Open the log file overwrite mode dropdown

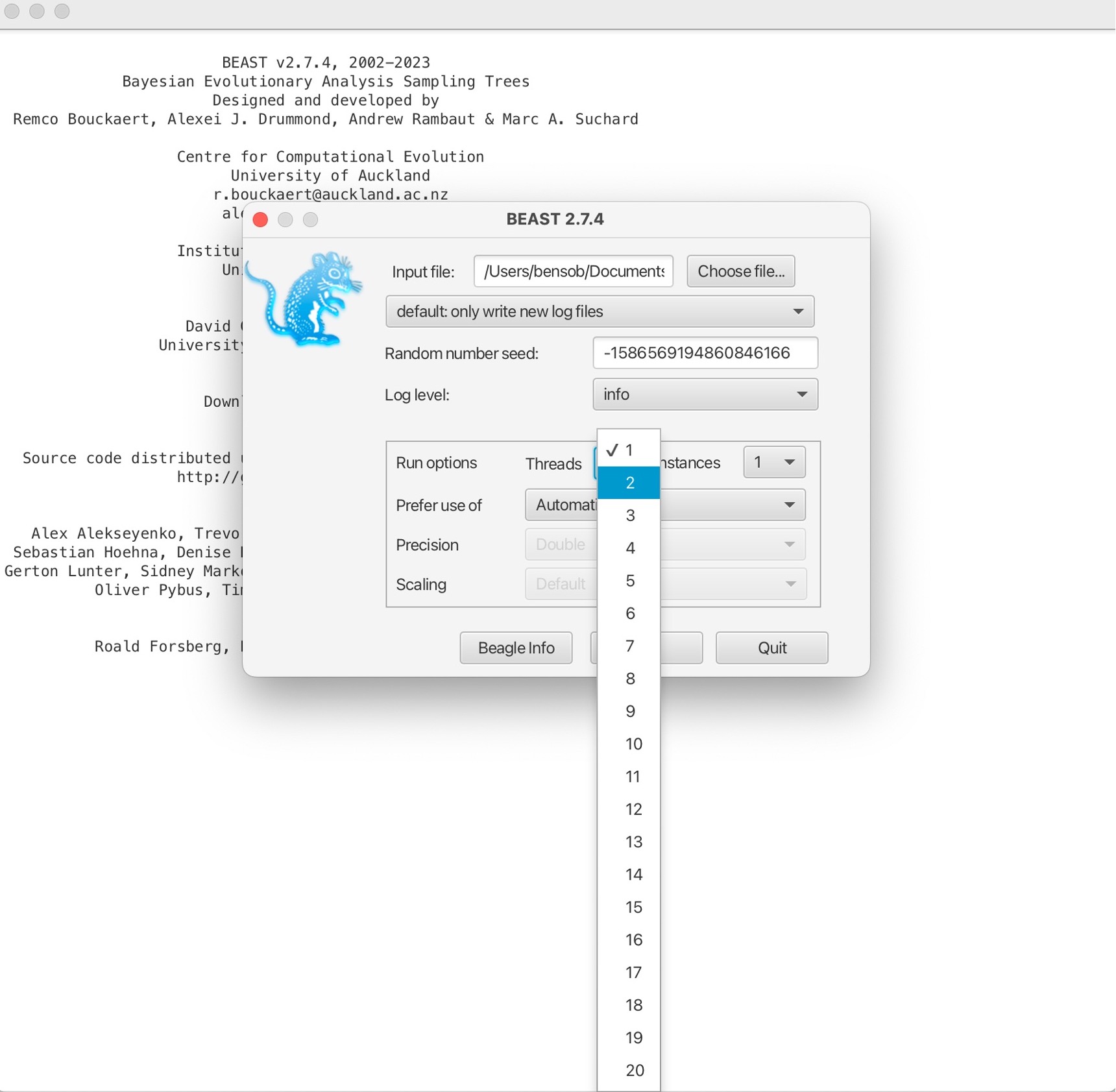[x=600, y=311]
